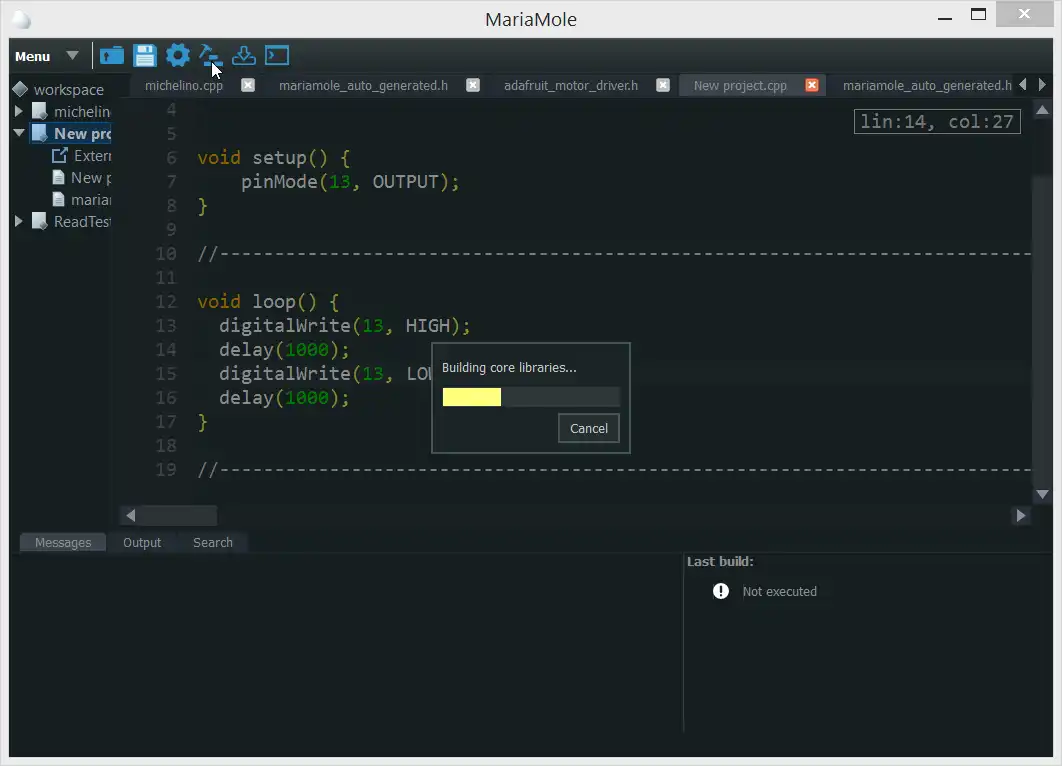Image resolution: width=1062 pixels, height=766 pixels.
Task: Collapse the New project tree node
Action: [x=19, y=133]
